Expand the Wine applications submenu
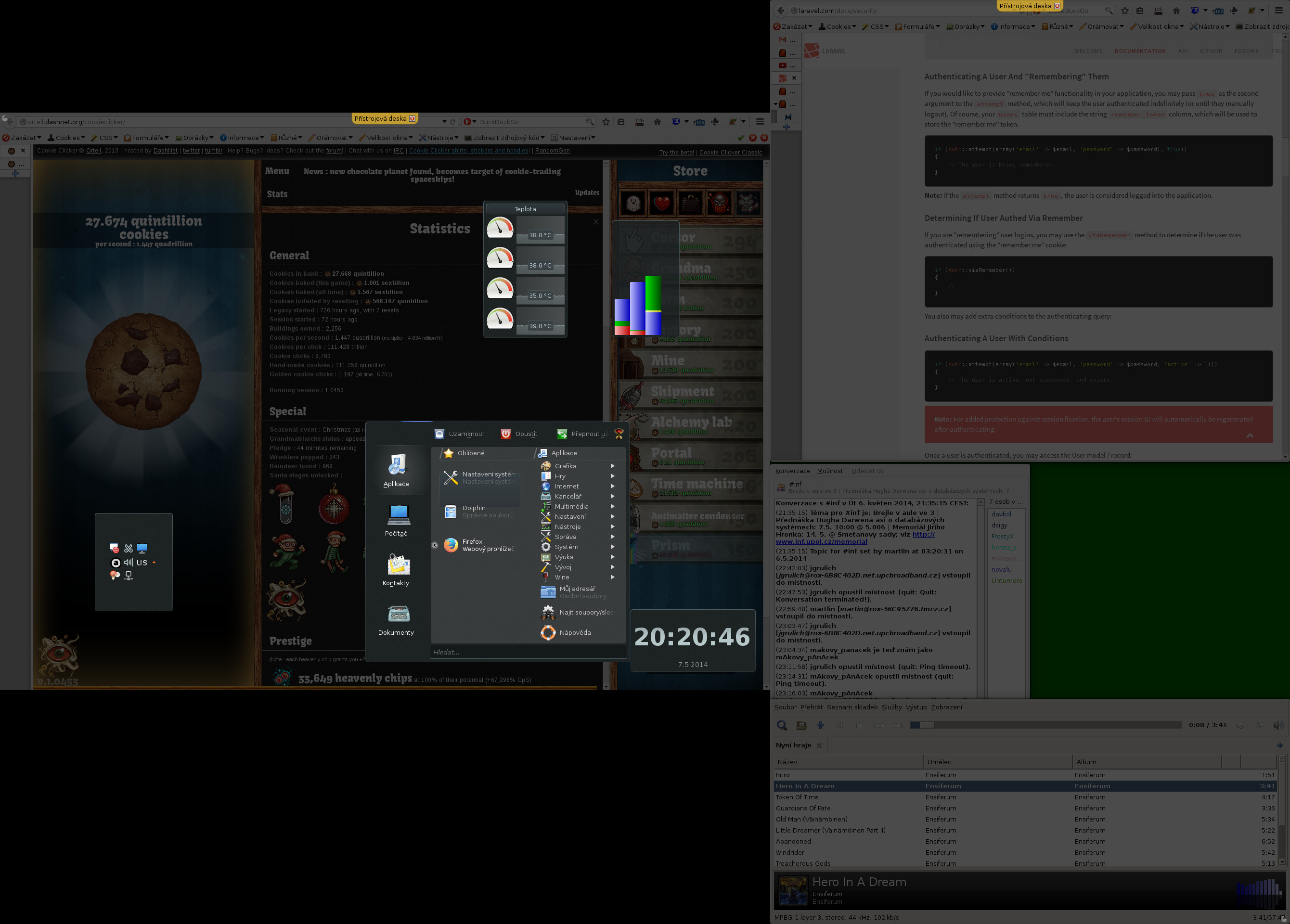 (579, 577)
